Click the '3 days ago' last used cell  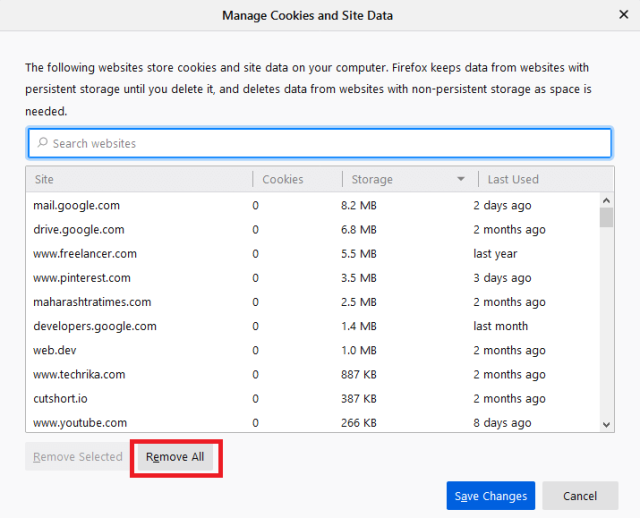pos(502,278)
